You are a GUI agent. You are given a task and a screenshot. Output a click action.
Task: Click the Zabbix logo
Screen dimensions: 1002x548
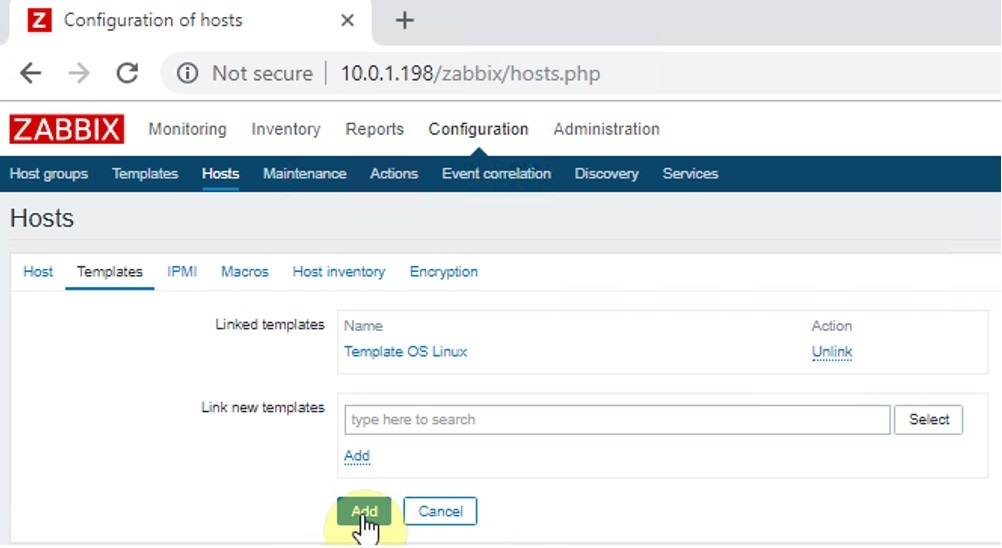click(66, 129)
